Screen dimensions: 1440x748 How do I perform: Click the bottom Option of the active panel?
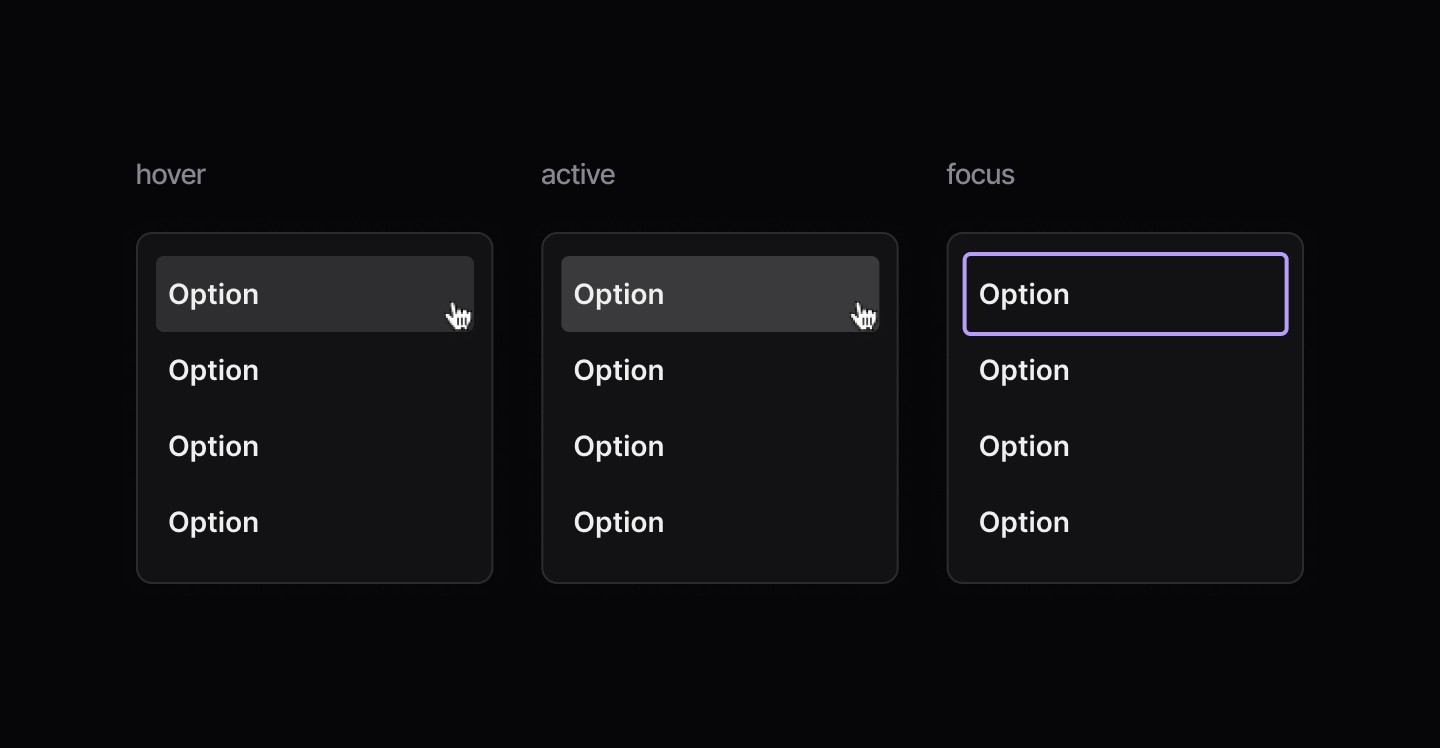pyautogui.click(x=619, y=522)
